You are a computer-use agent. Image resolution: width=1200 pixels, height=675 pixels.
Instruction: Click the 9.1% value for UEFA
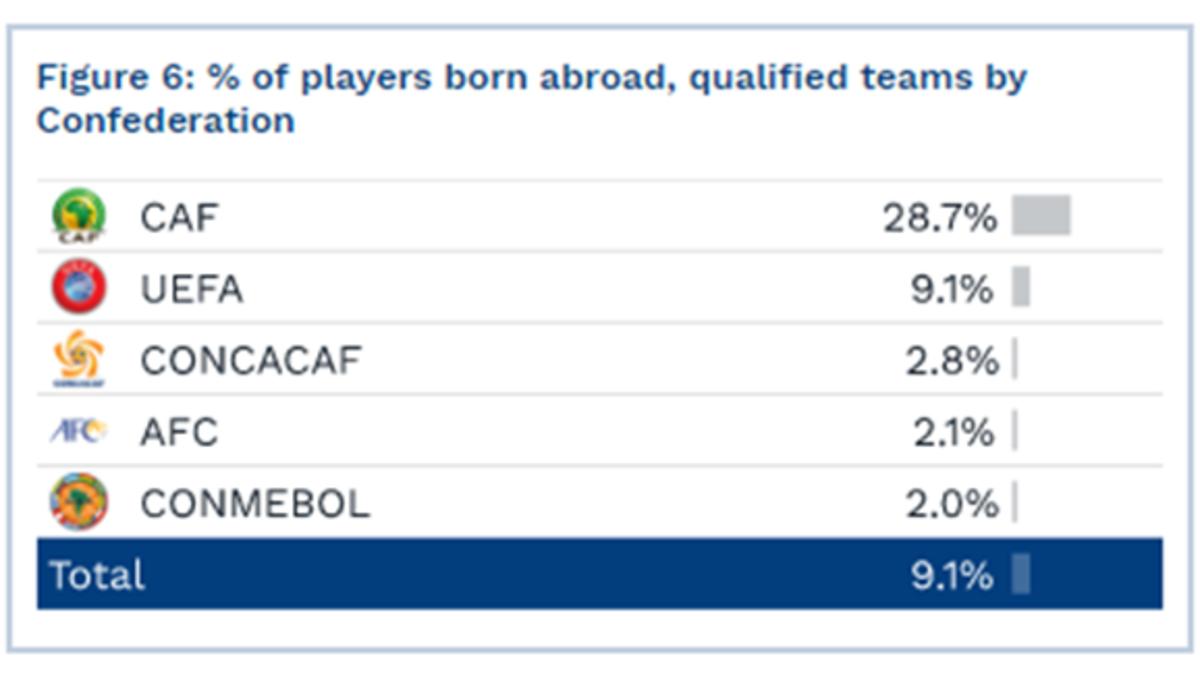tap(952, 290)
